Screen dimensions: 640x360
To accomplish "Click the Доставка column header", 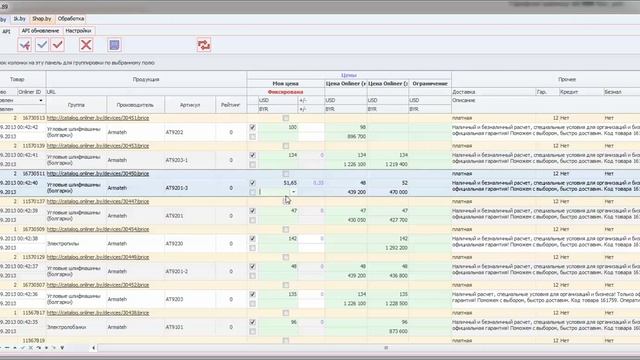I will (493, 92).
